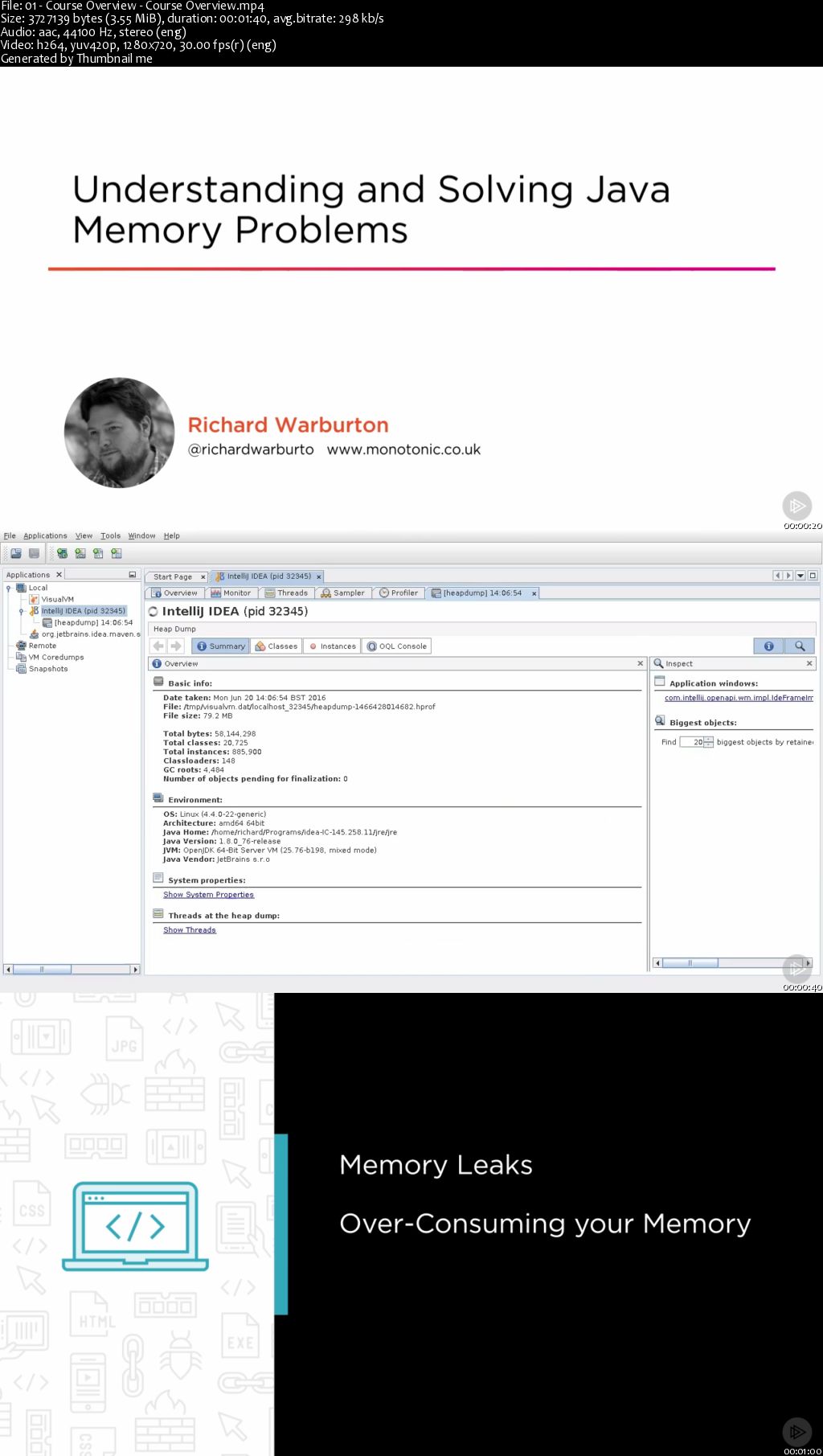Select IntelliJ IDEA (pid 32345) tree item
Image resolution: width=823 pixels, height=1456 pixels.
coord(84,611)
